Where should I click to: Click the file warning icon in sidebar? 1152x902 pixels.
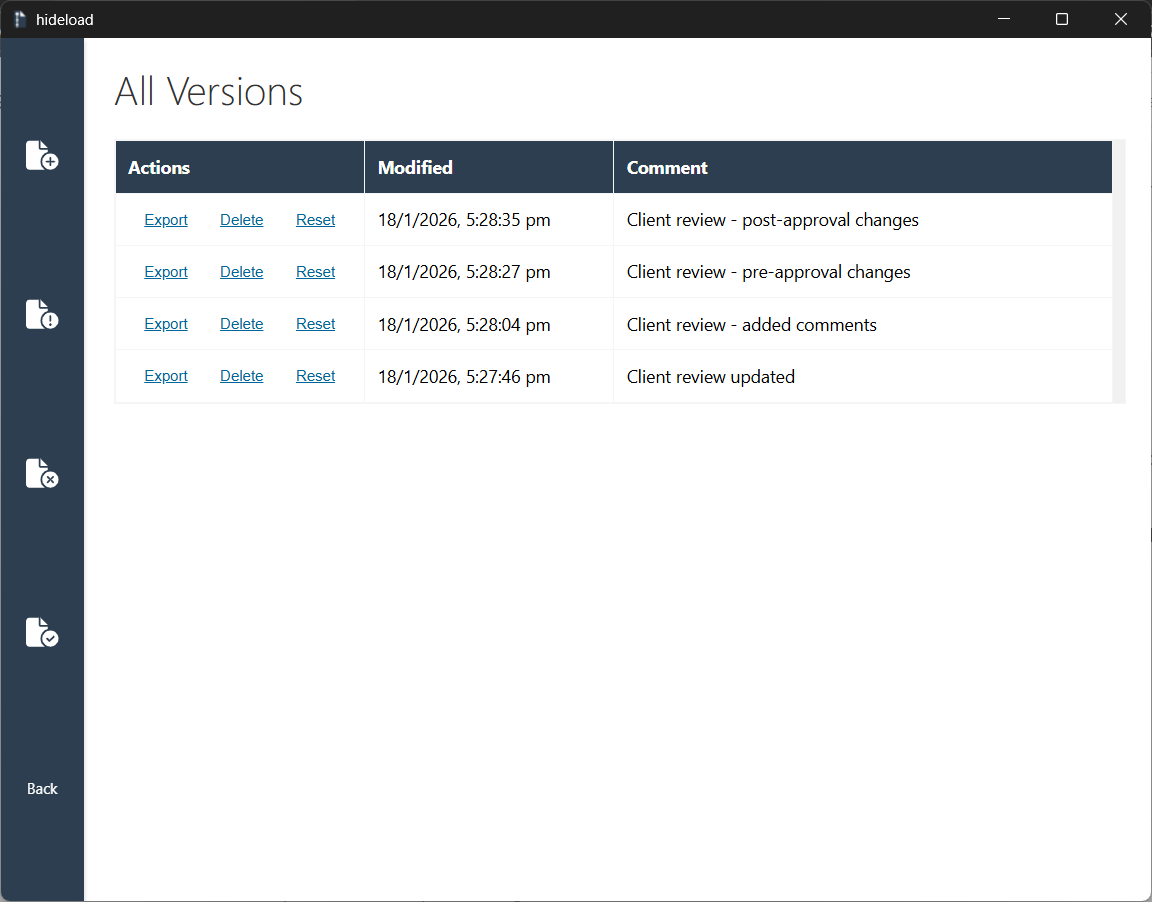coord(42,314)
